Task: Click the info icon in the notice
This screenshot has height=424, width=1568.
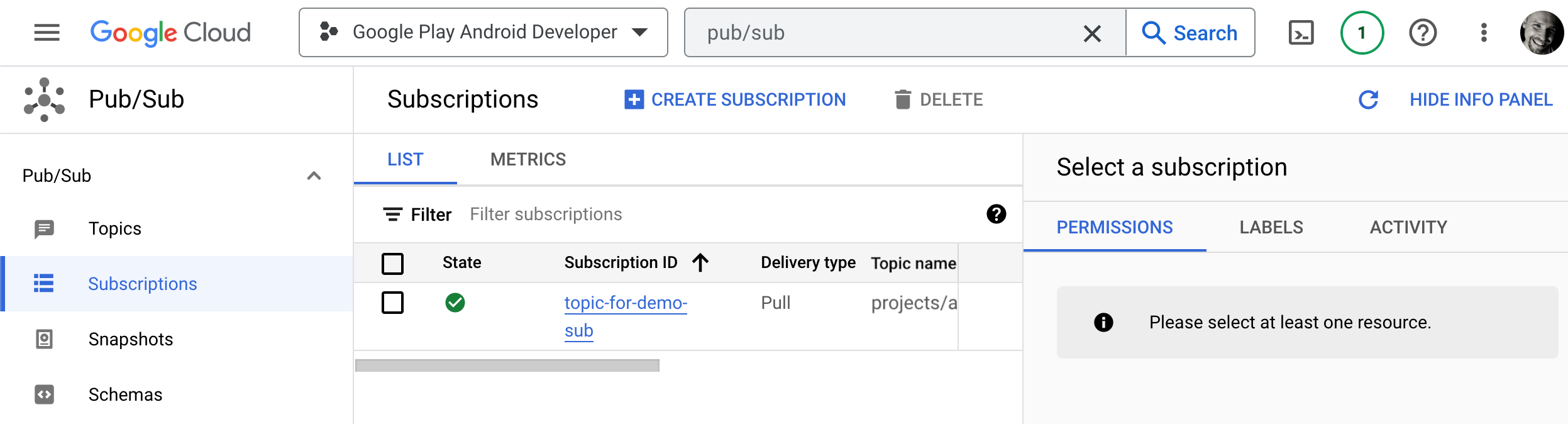Action: 1103,323
